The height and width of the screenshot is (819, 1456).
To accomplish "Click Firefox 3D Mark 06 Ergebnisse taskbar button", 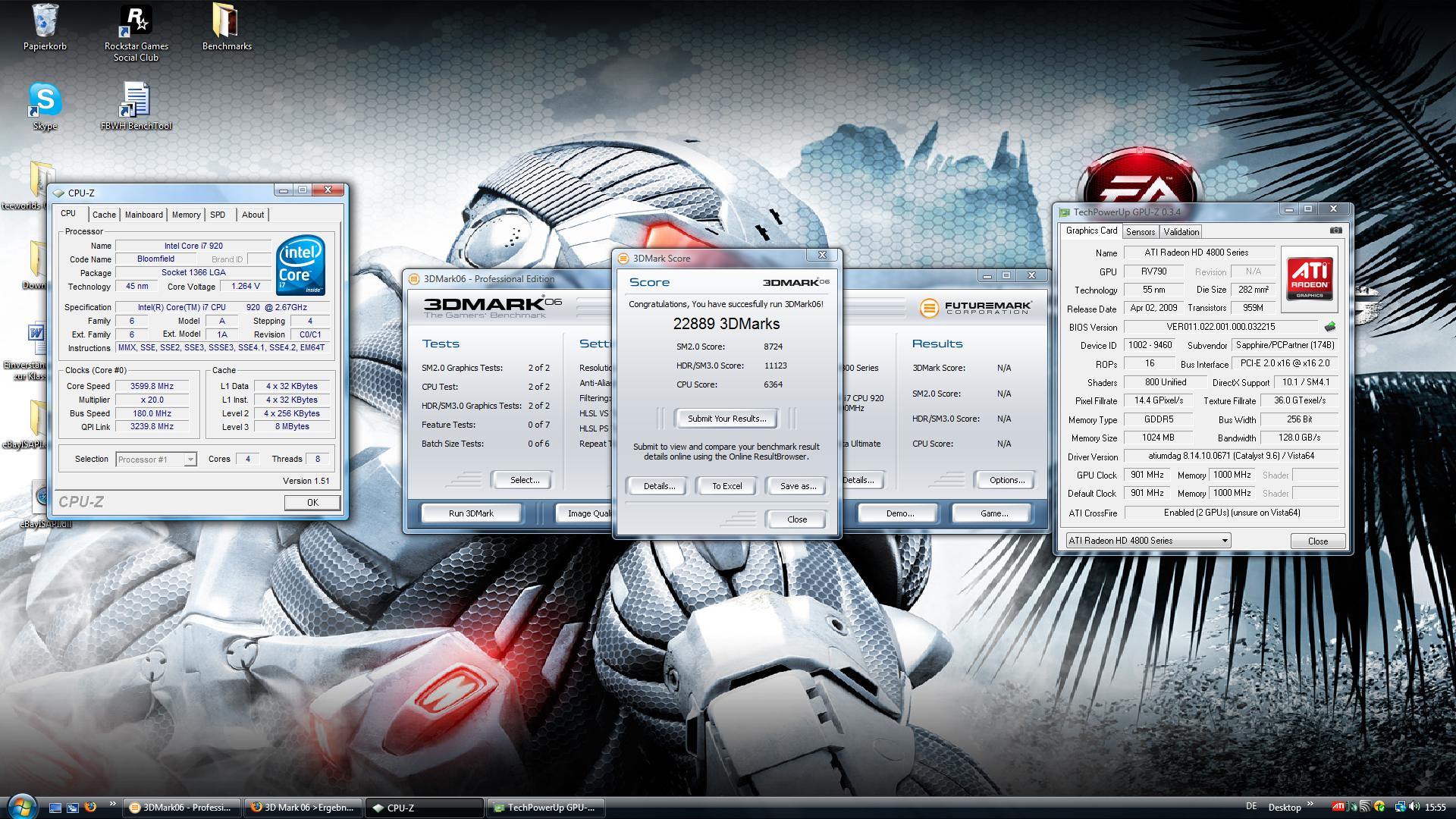I will point(304,808).
